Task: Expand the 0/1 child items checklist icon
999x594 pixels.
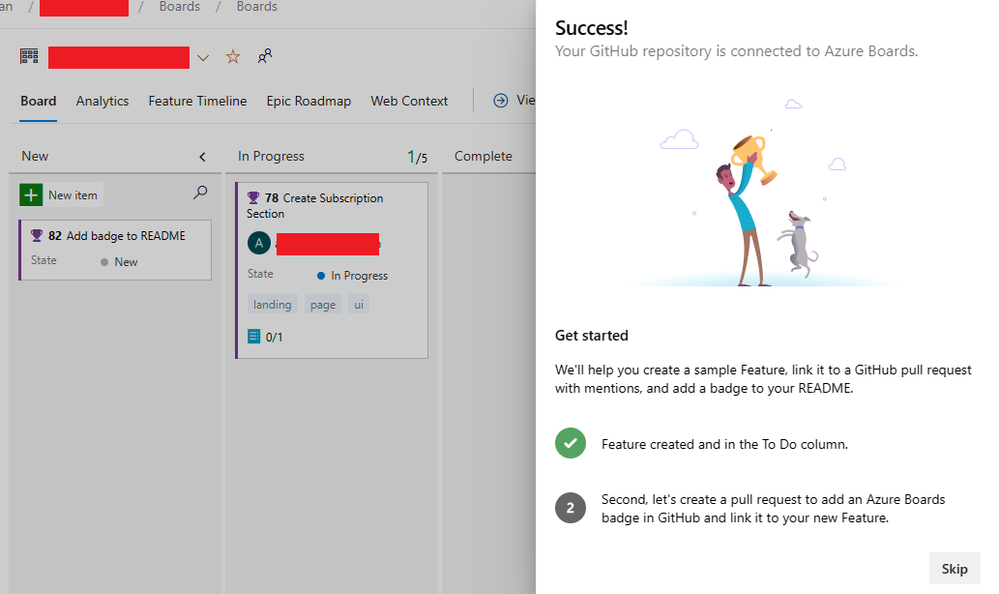Action: (254, 337)
